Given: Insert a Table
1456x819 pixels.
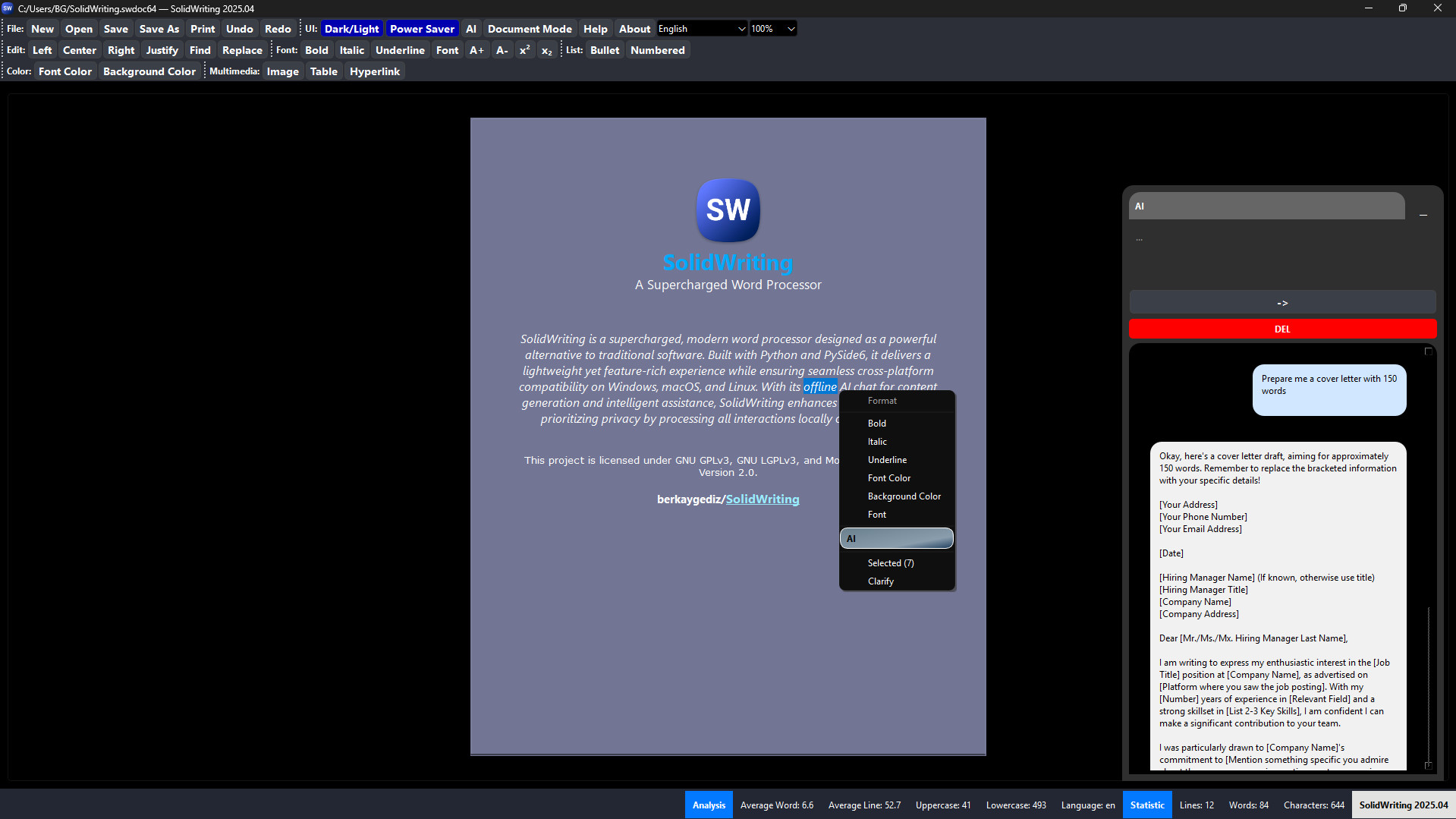Looking at the screenshot, I should [x=324, y=71].
